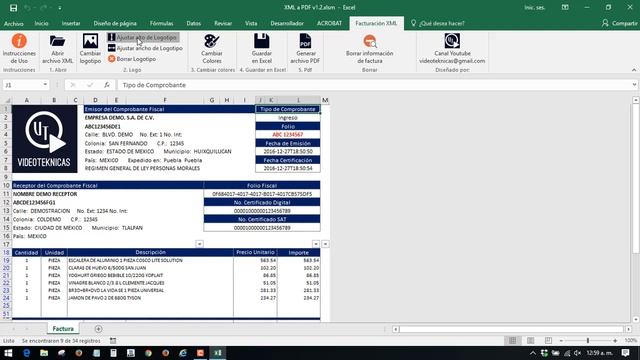Switch to the Inicio tab
This screenshot has width=640, height=360.
coord(41,23)
